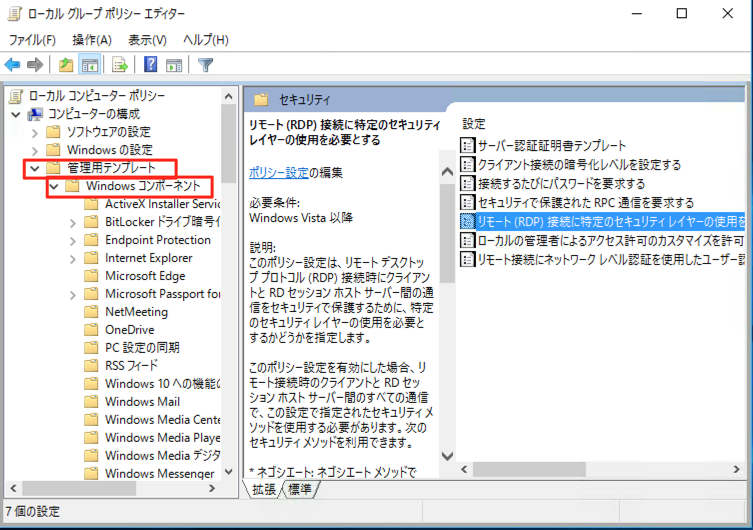Expand the Windows の設定 node
Image resolution: width=753 pixels, height=530 pixels.
coord(35,150)
